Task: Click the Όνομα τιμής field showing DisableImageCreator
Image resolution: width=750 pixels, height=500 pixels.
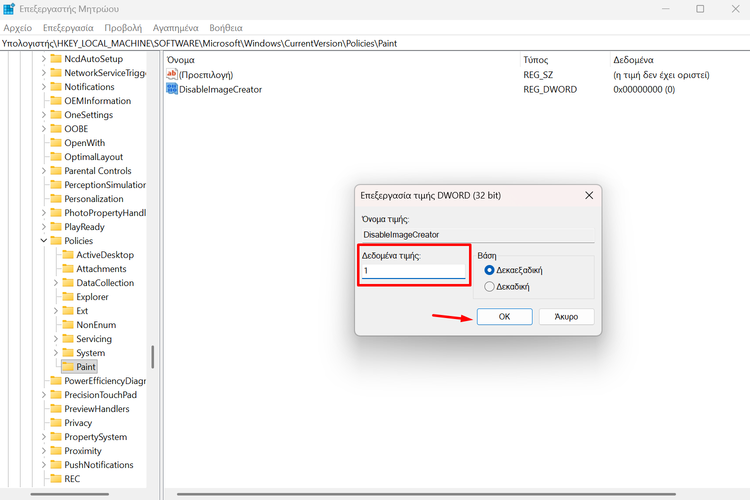Action: click(x=478, y=234)
